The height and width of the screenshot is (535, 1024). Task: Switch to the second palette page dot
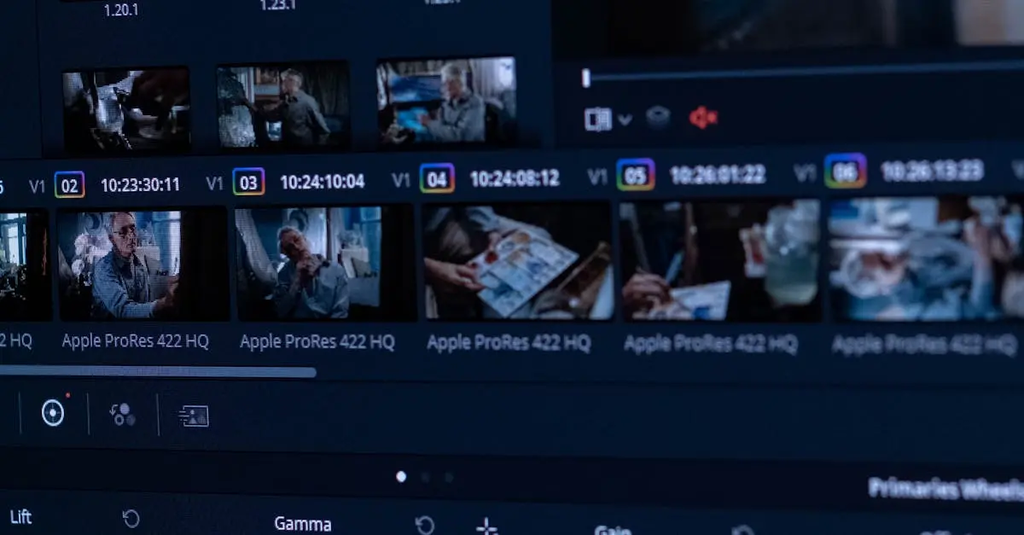click(x=425, y=478)
